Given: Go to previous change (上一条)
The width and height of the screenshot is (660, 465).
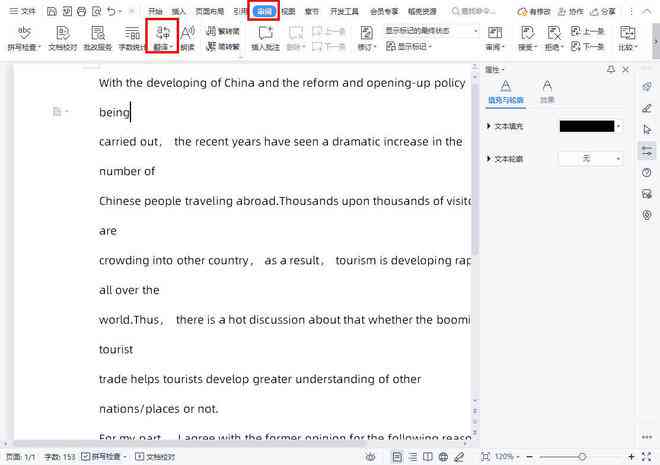Looking at the screenshot, I should pyautogui.click(x=588, y=31).
